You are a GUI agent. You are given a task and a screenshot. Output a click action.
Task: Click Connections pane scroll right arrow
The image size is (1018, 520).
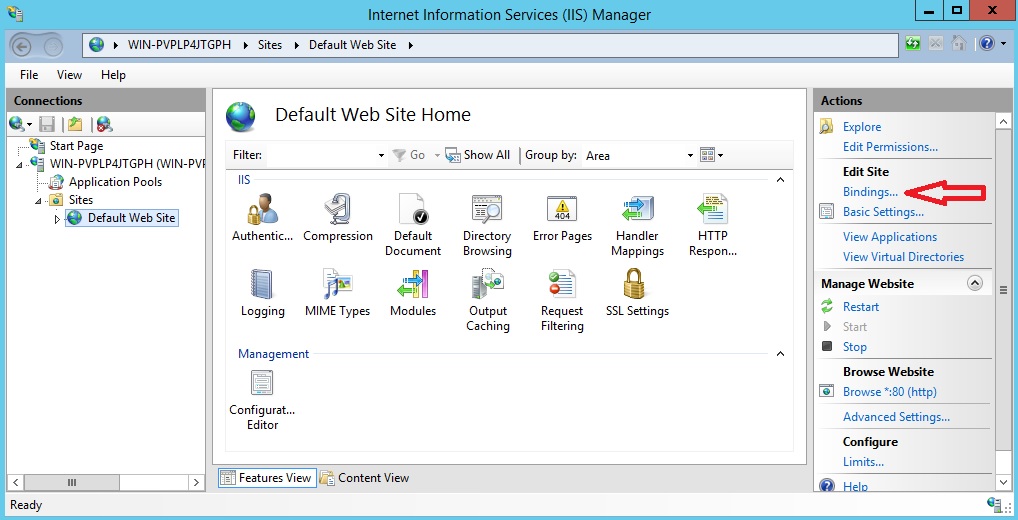(x=197, y=482)
